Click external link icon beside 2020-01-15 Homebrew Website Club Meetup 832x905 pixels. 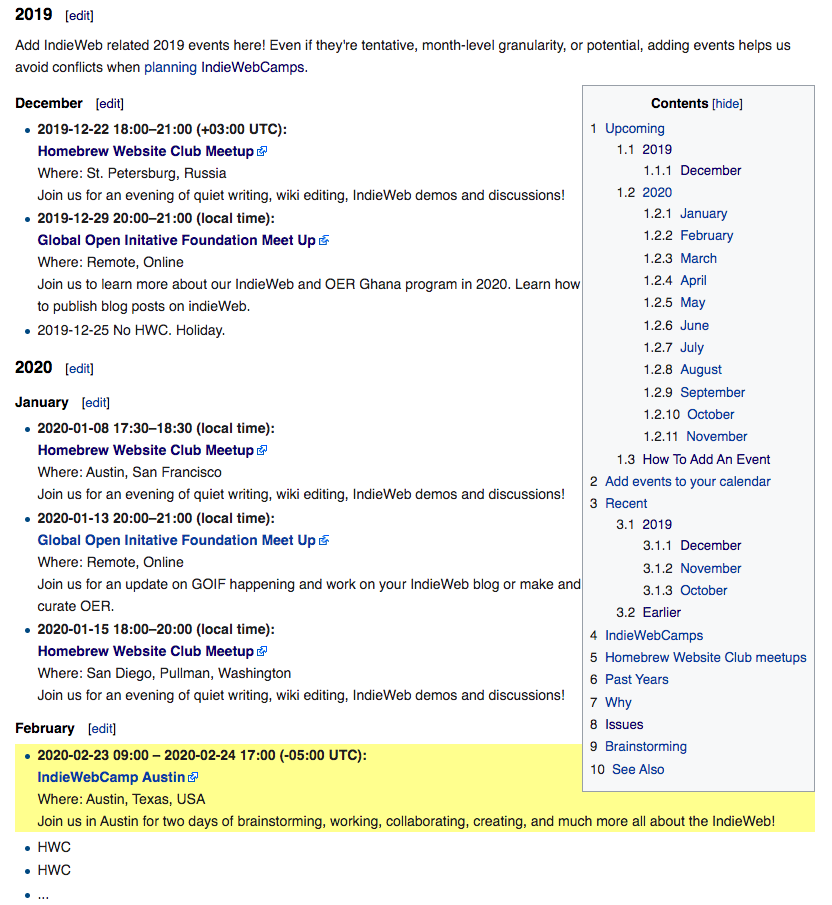[x=262, y=651]
